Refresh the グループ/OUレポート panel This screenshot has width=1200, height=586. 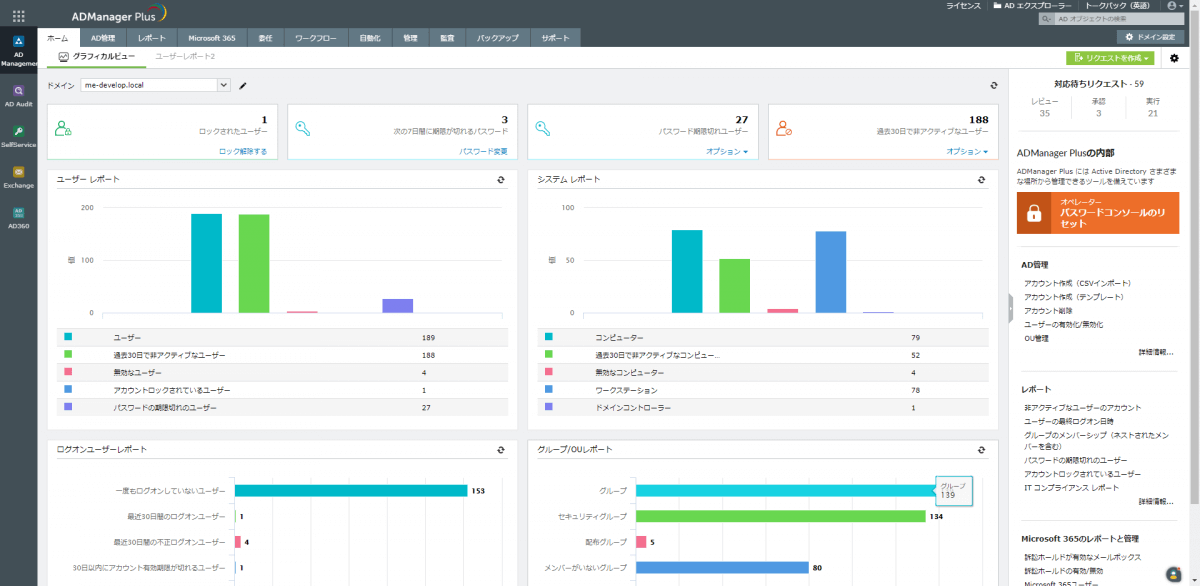pyautogui.click(x=981, y=451)
